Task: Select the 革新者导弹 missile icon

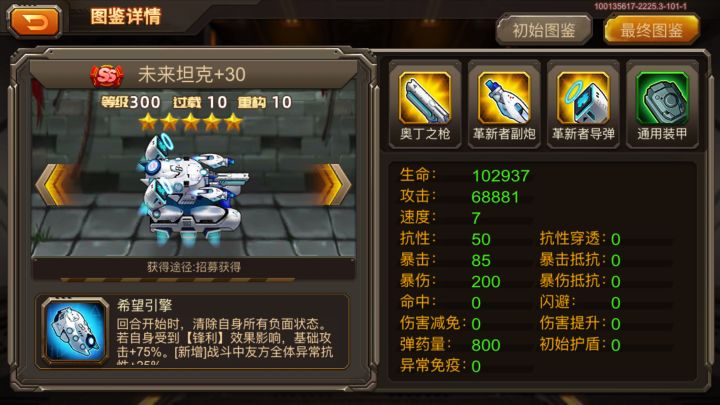Action: tap(583, 97)
